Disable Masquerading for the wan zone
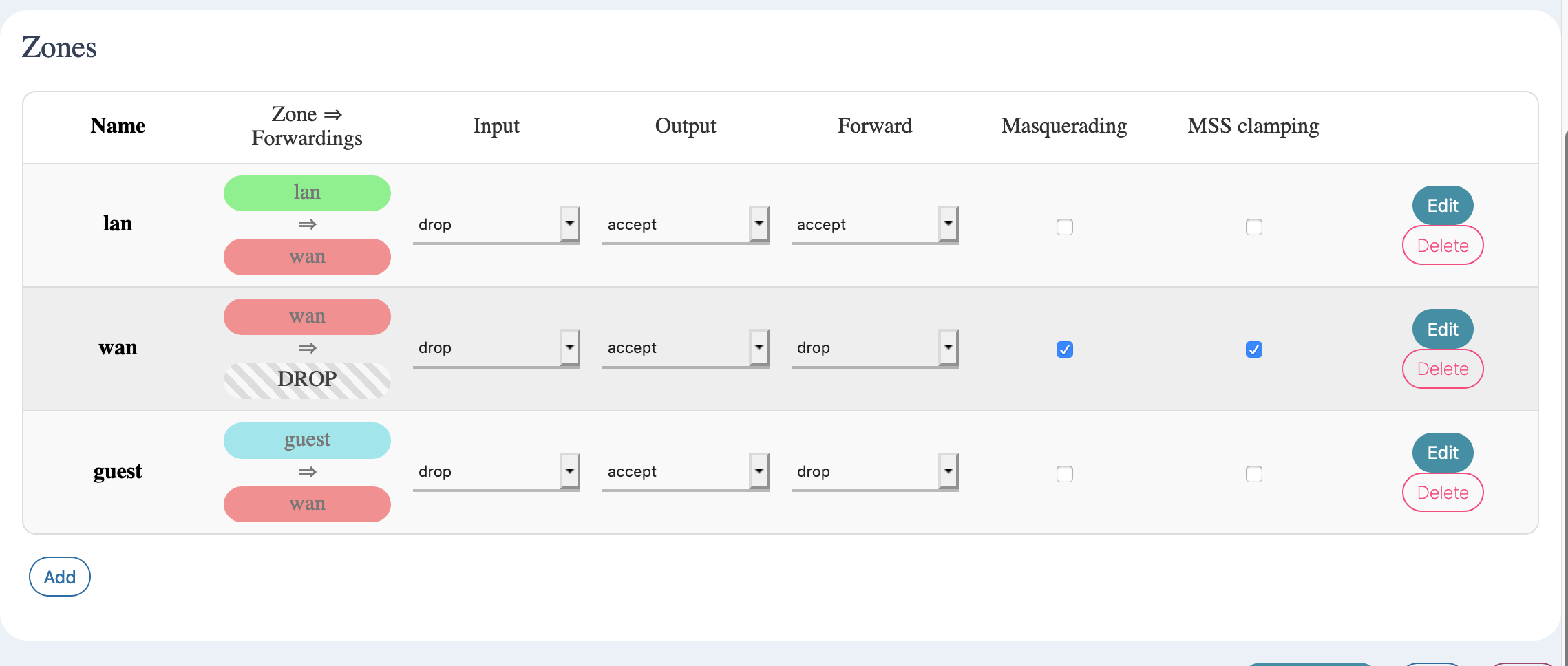 [1064, 350]
